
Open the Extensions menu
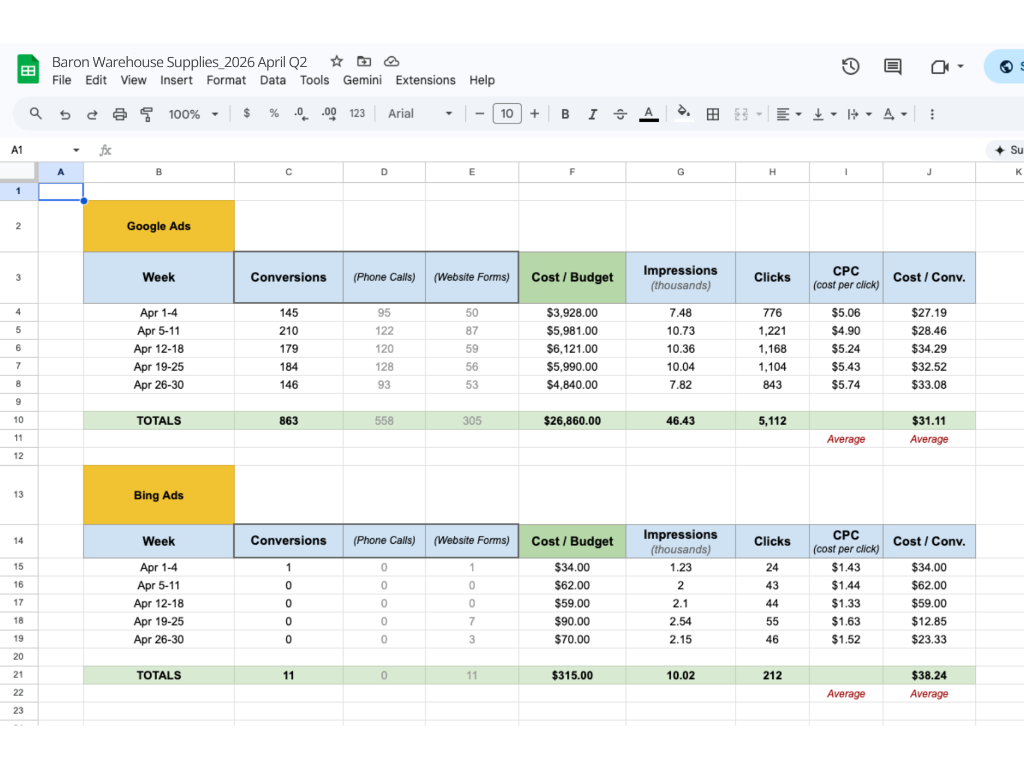tap(425, 80)
